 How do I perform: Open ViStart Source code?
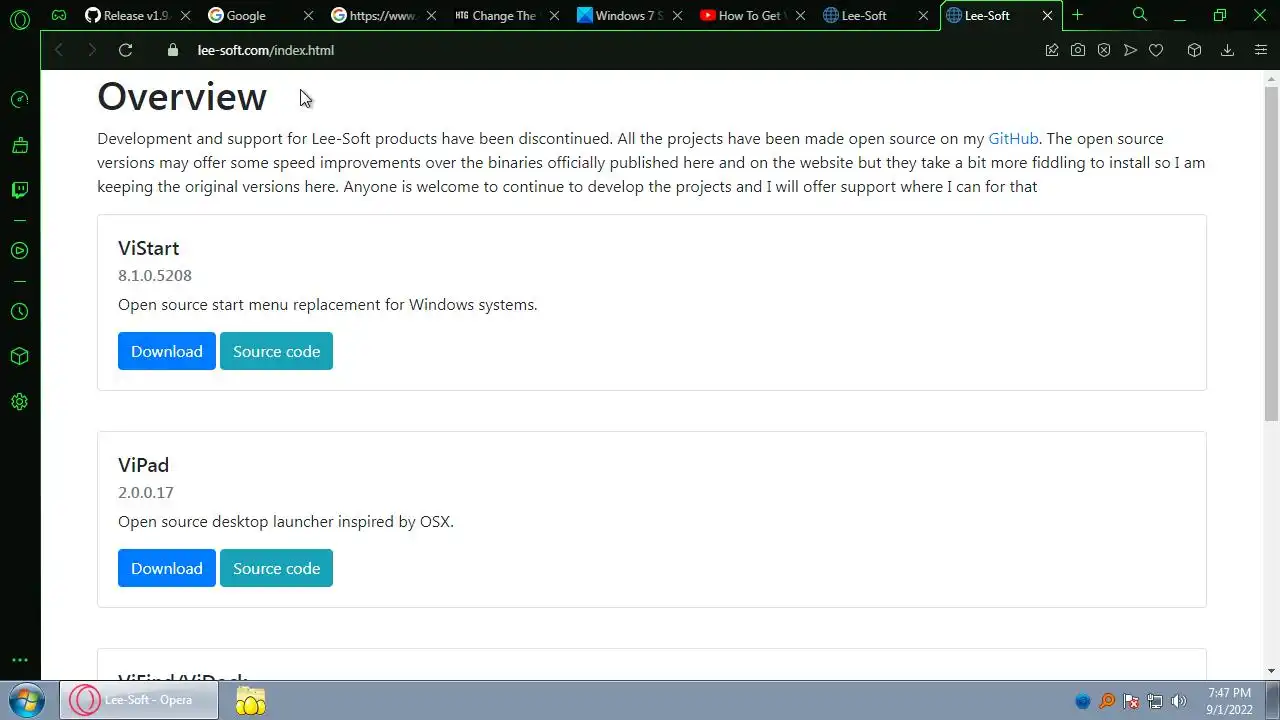[x=276, y=351]
